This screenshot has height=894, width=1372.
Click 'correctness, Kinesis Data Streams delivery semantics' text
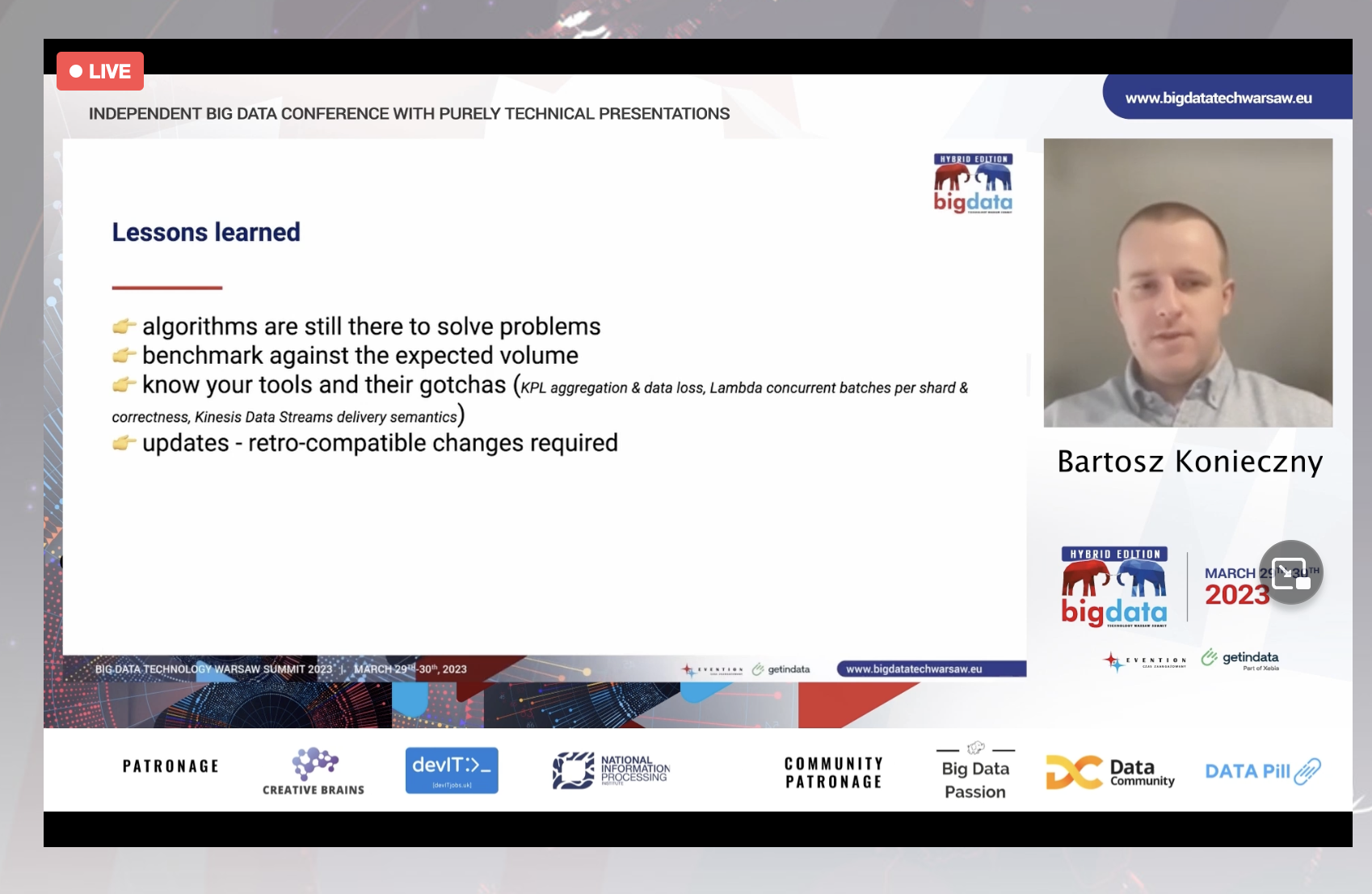click(284, 417)
